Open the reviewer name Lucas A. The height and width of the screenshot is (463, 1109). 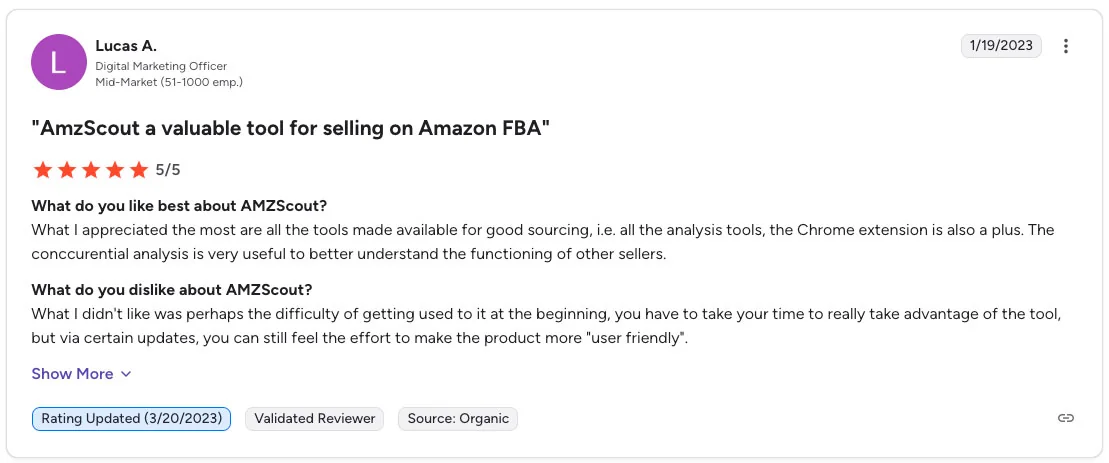(x=126, y=46)
